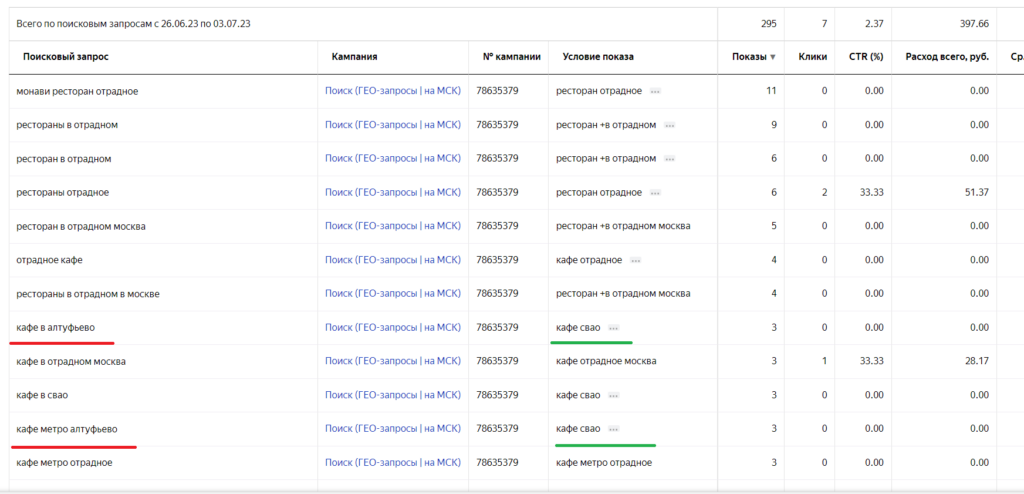
Task: Click total spend value 397.66
Action: 974,24
